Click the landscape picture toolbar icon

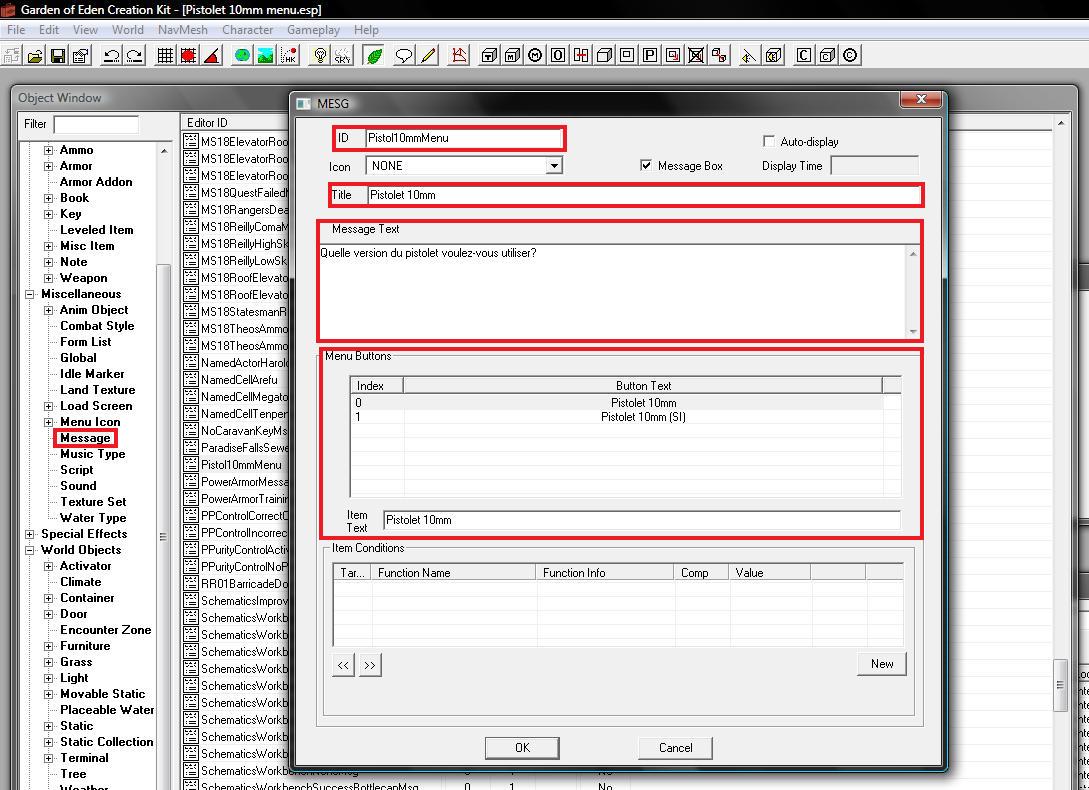point(265,56)
